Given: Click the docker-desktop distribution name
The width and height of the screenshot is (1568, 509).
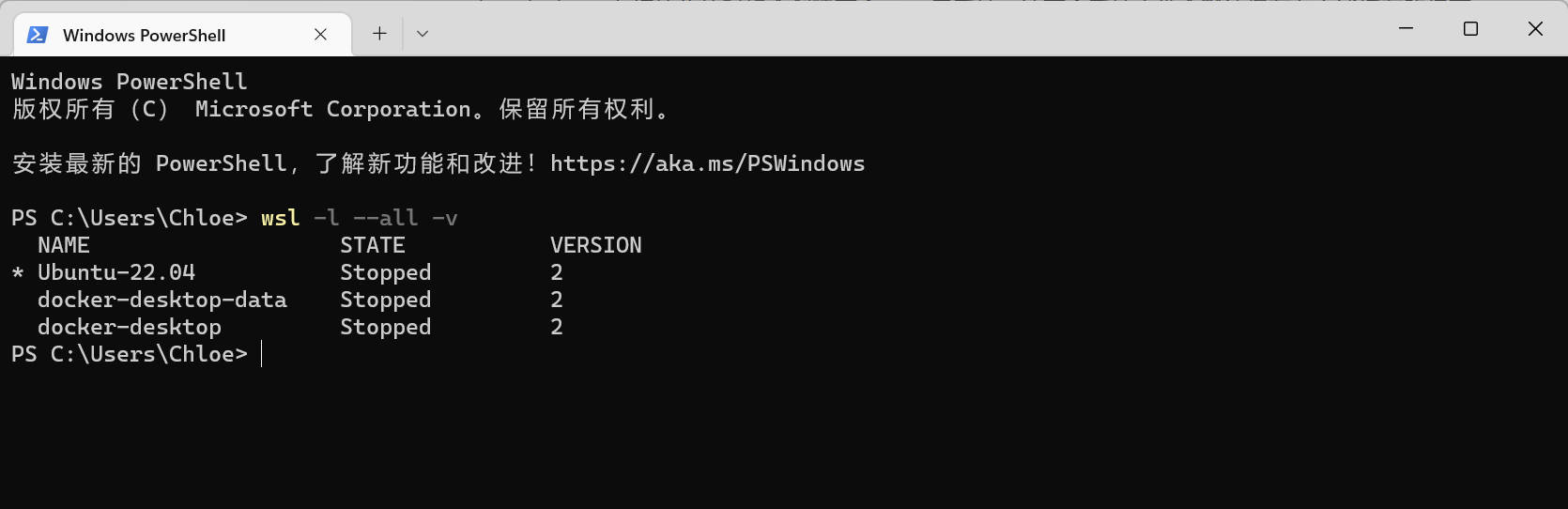Looking at the screenshot, I should pyautogui.click(x=130, y=327).
